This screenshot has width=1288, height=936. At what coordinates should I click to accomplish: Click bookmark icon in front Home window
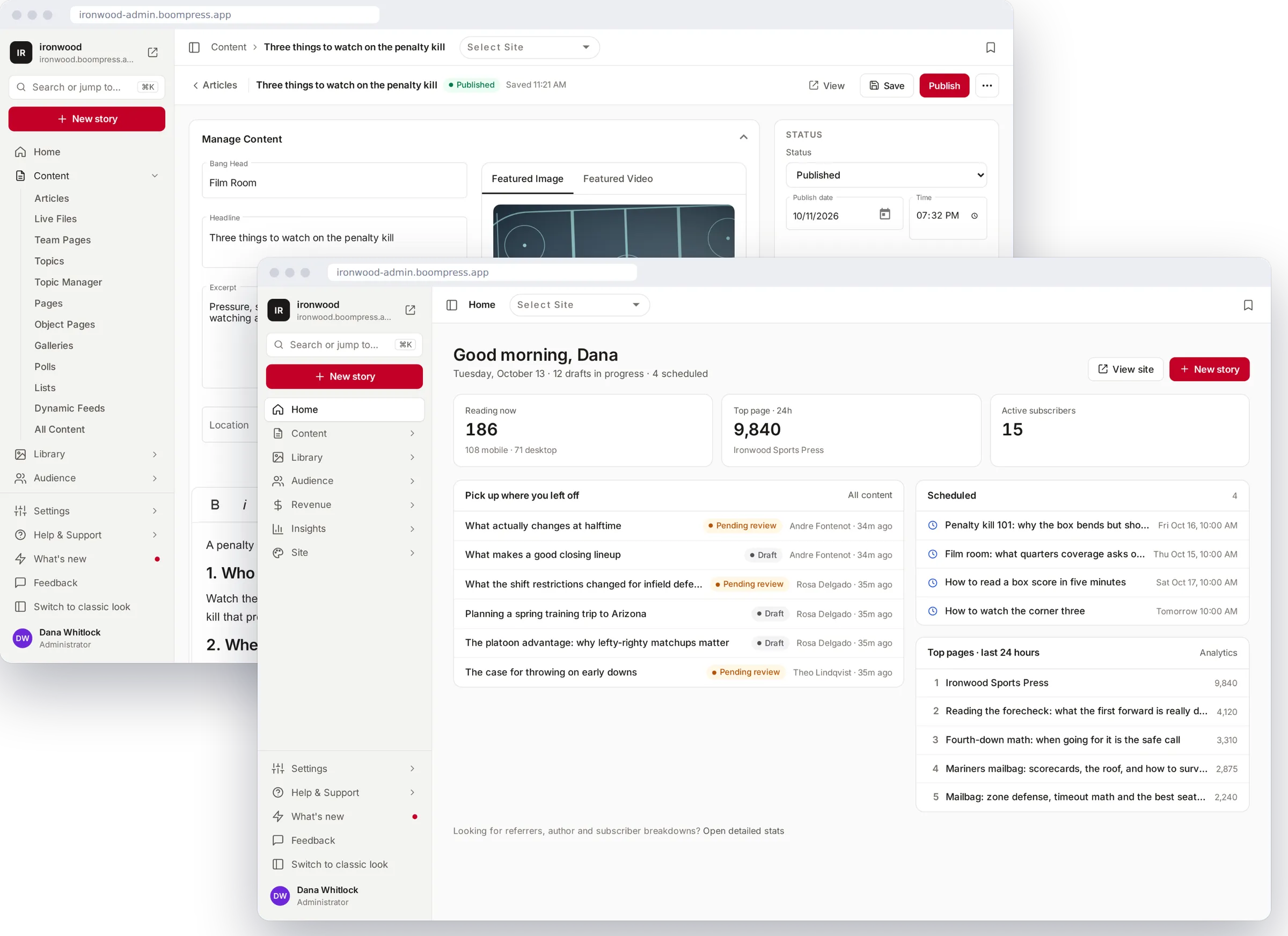coord(1248,305)
